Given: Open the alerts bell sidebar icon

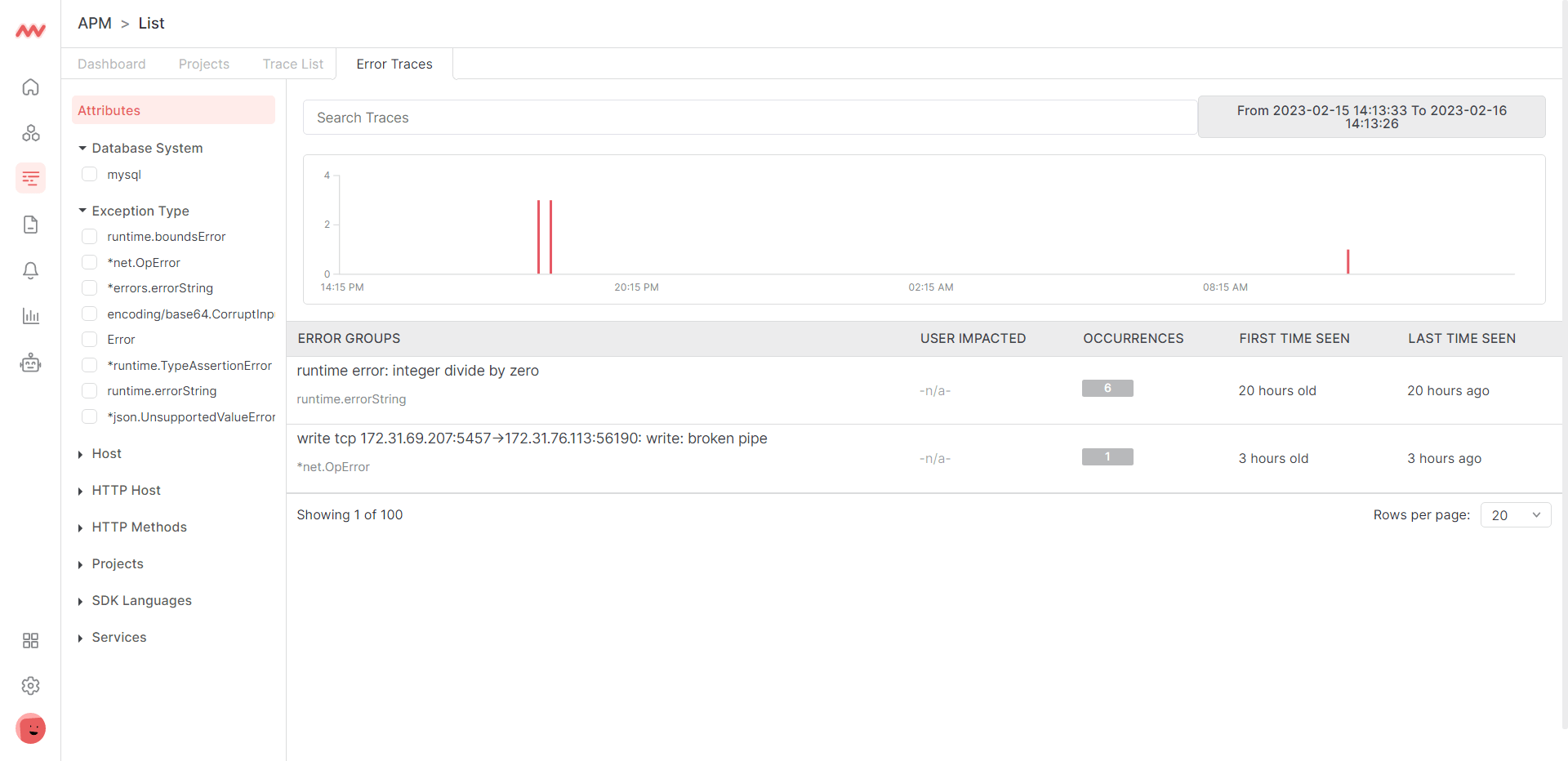Looking at the screenshot, I should [30, 270].
